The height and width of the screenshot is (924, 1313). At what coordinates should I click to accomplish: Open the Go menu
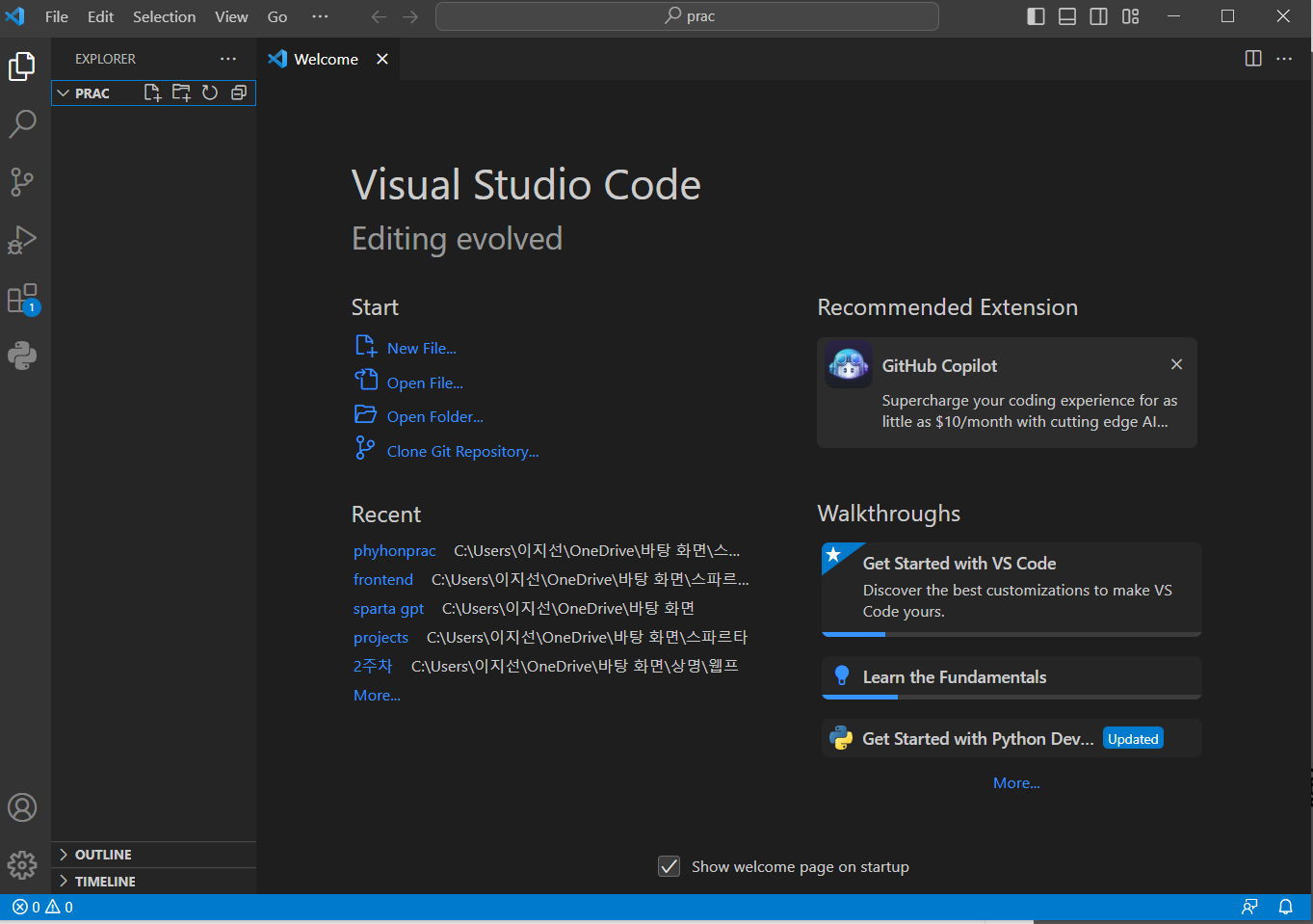[277, 16]
